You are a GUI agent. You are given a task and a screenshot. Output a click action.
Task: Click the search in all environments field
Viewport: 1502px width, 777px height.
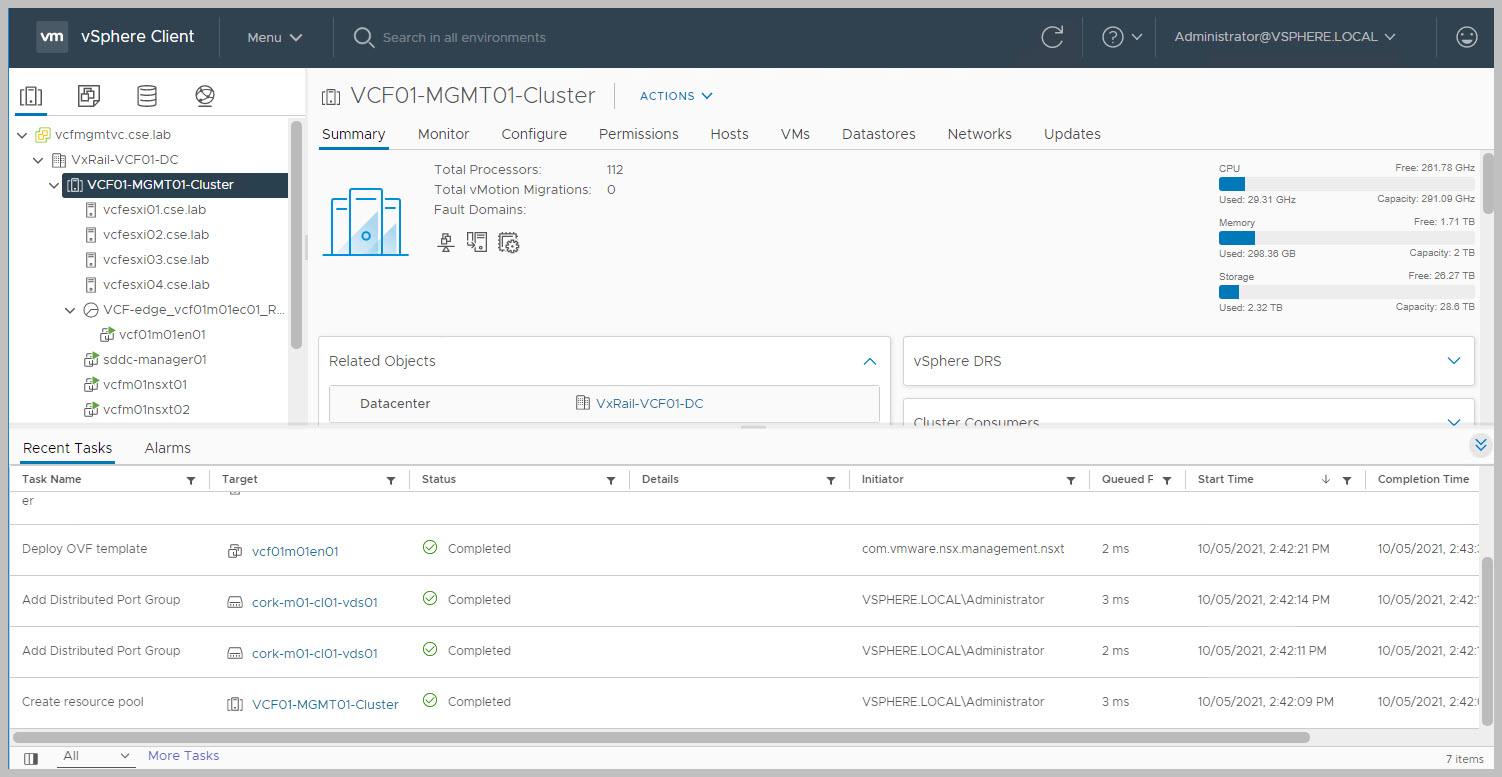click(x=464, y=38)
